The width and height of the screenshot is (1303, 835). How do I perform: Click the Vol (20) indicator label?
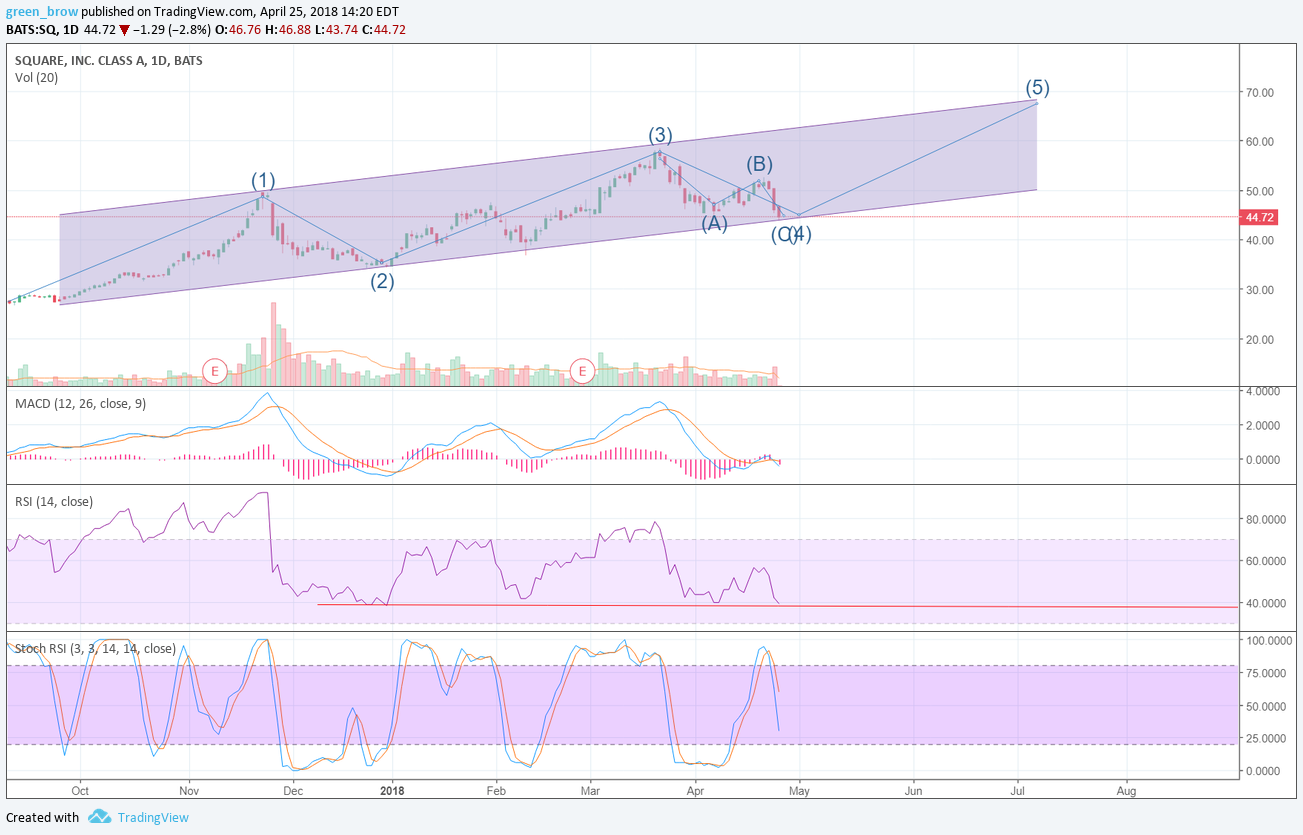(36, 78)
